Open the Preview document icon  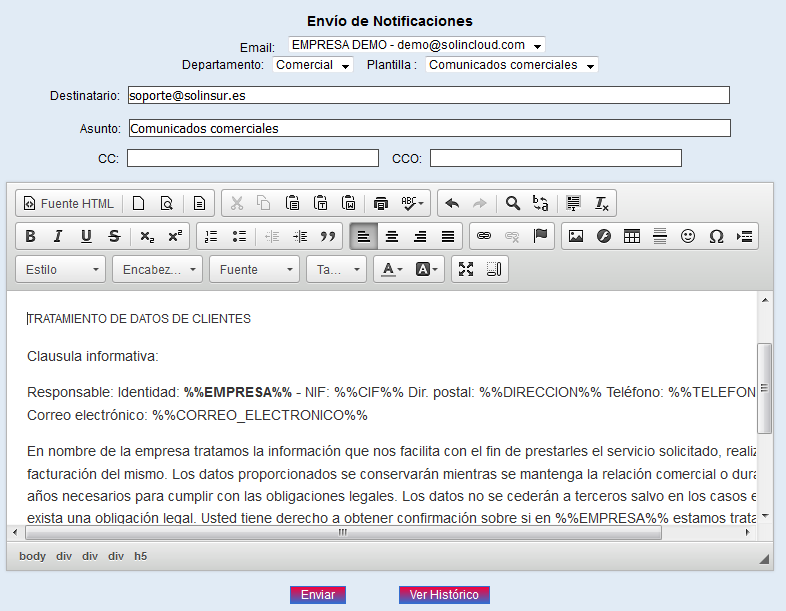click(166, 203)
